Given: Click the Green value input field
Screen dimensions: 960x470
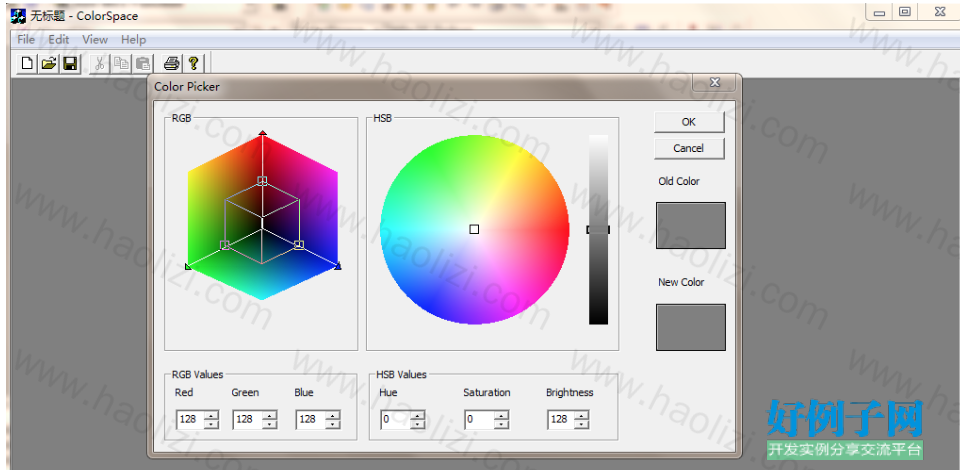Looking at the screenshot, I should coord(247,419).
